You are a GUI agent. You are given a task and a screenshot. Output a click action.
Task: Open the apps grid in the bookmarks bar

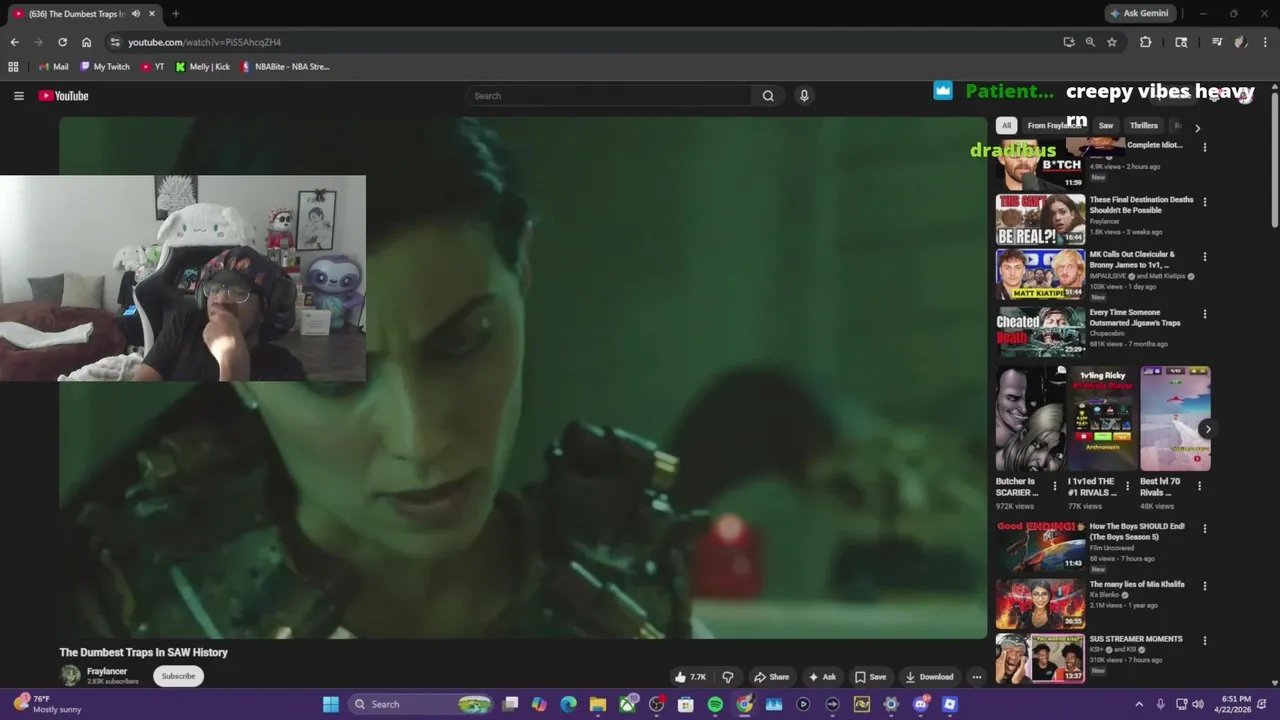(x=13, y=67)
